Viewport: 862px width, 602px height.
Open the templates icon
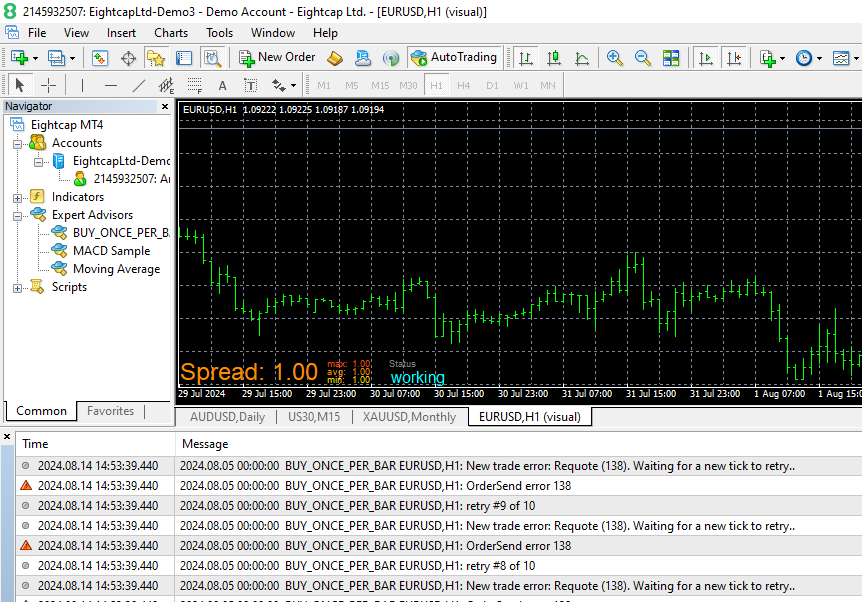[x=841, y=58]
